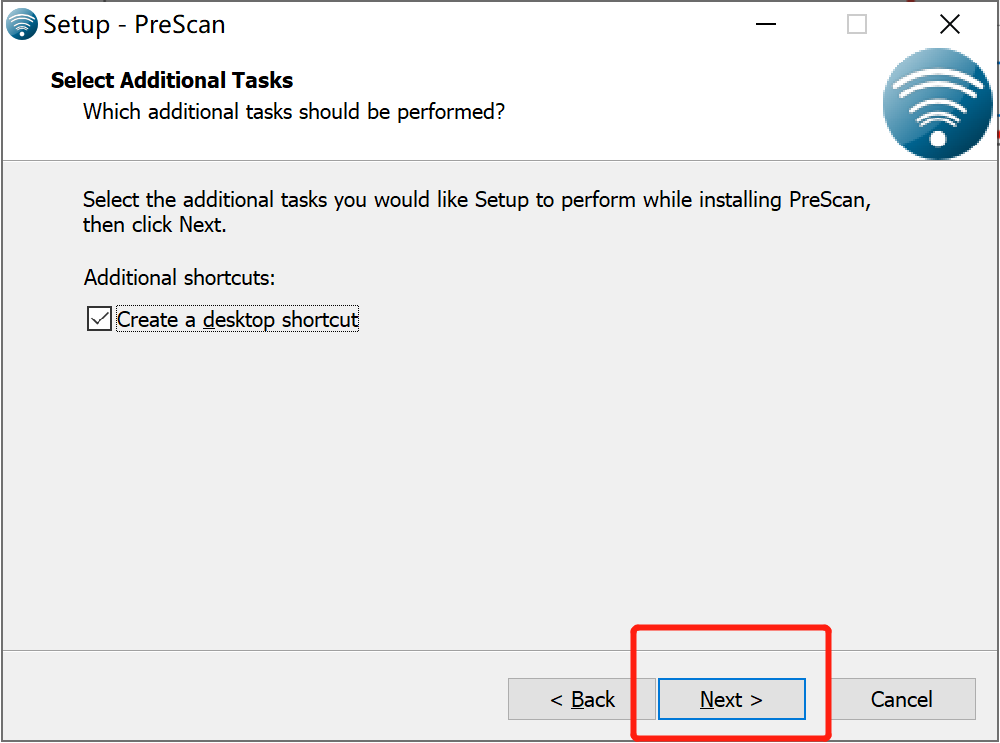Click the "Create a desktop shortcut" label
Viewport: 1000px width, 743px height.
pyautogui.click(x=237, y=319)
